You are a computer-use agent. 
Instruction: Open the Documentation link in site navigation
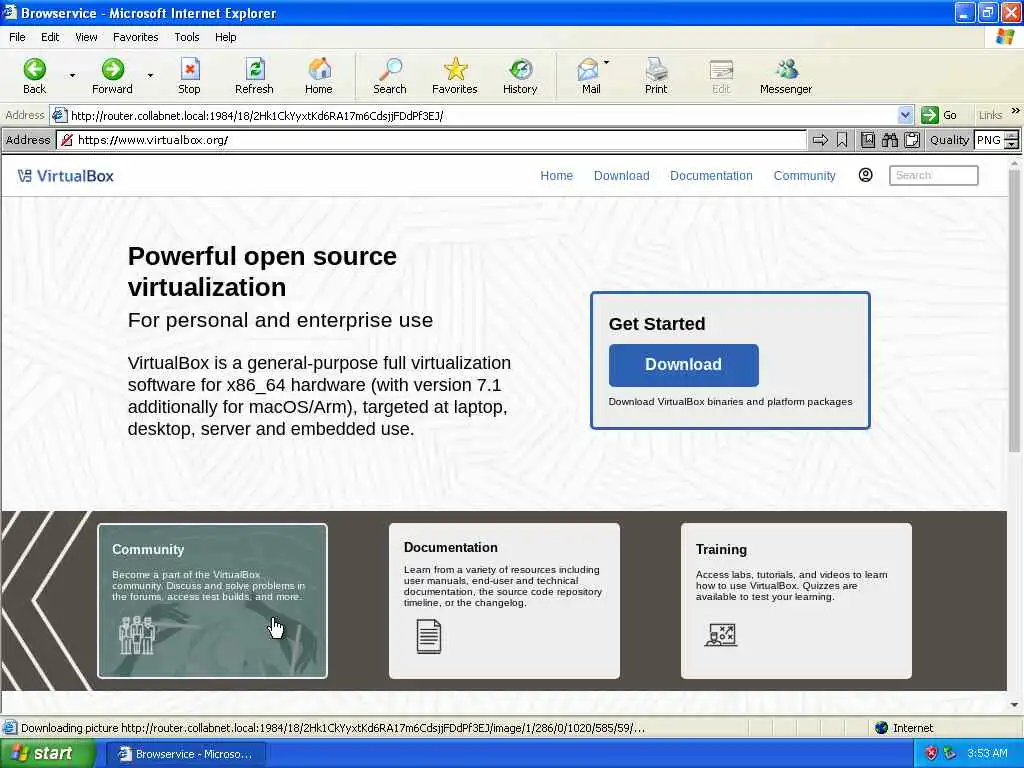711,176
